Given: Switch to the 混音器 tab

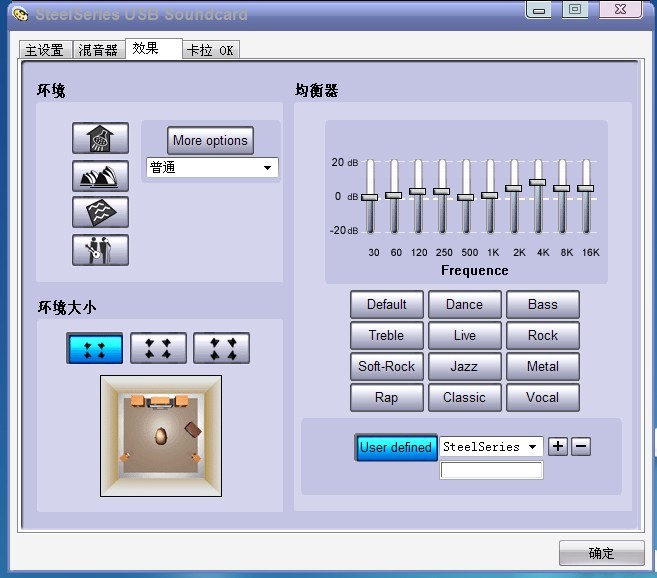Looking at the screenshot, I should coord(98,50).
